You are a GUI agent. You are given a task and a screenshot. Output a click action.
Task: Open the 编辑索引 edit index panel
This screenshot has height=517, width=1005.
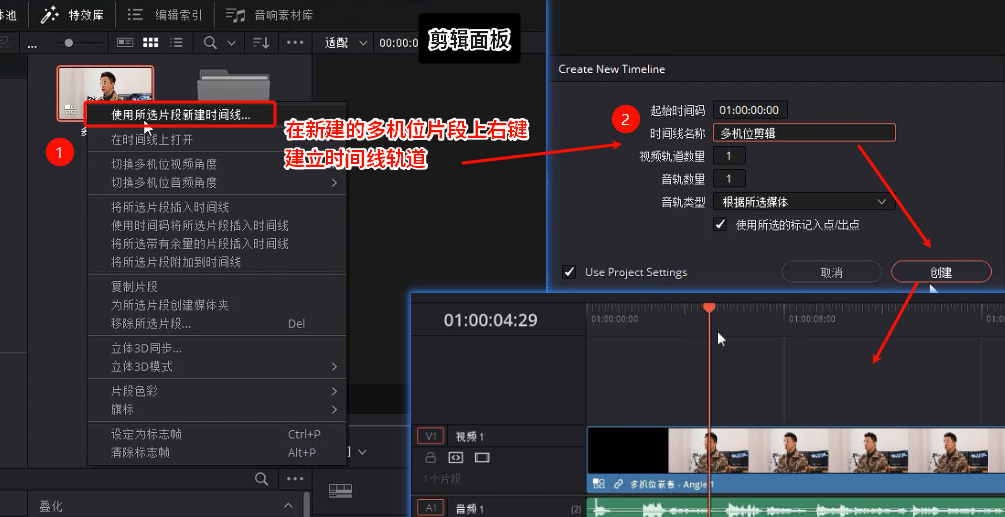point(165,15)
